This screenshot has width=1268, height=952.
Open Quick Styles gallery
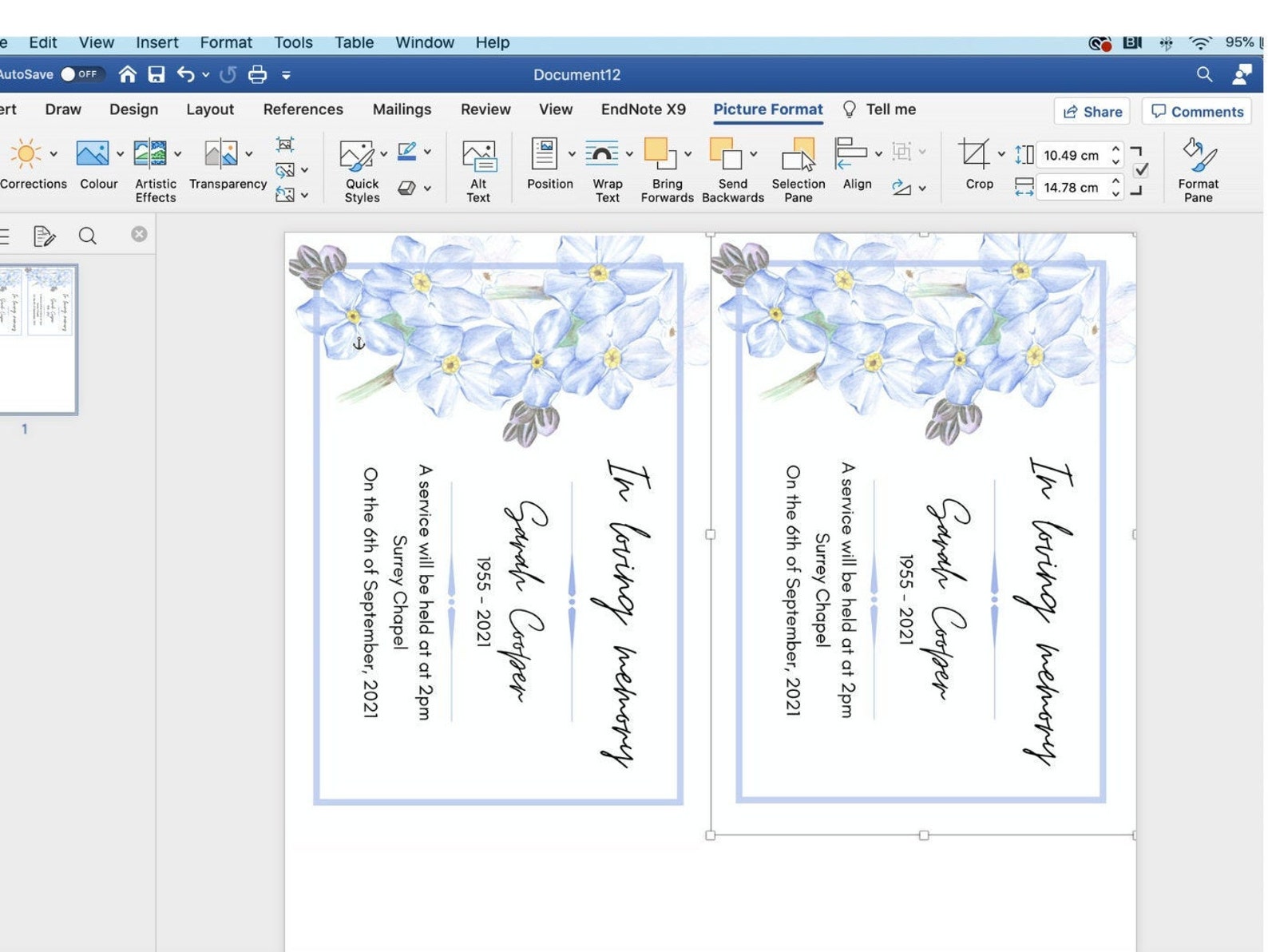[356, 155]
